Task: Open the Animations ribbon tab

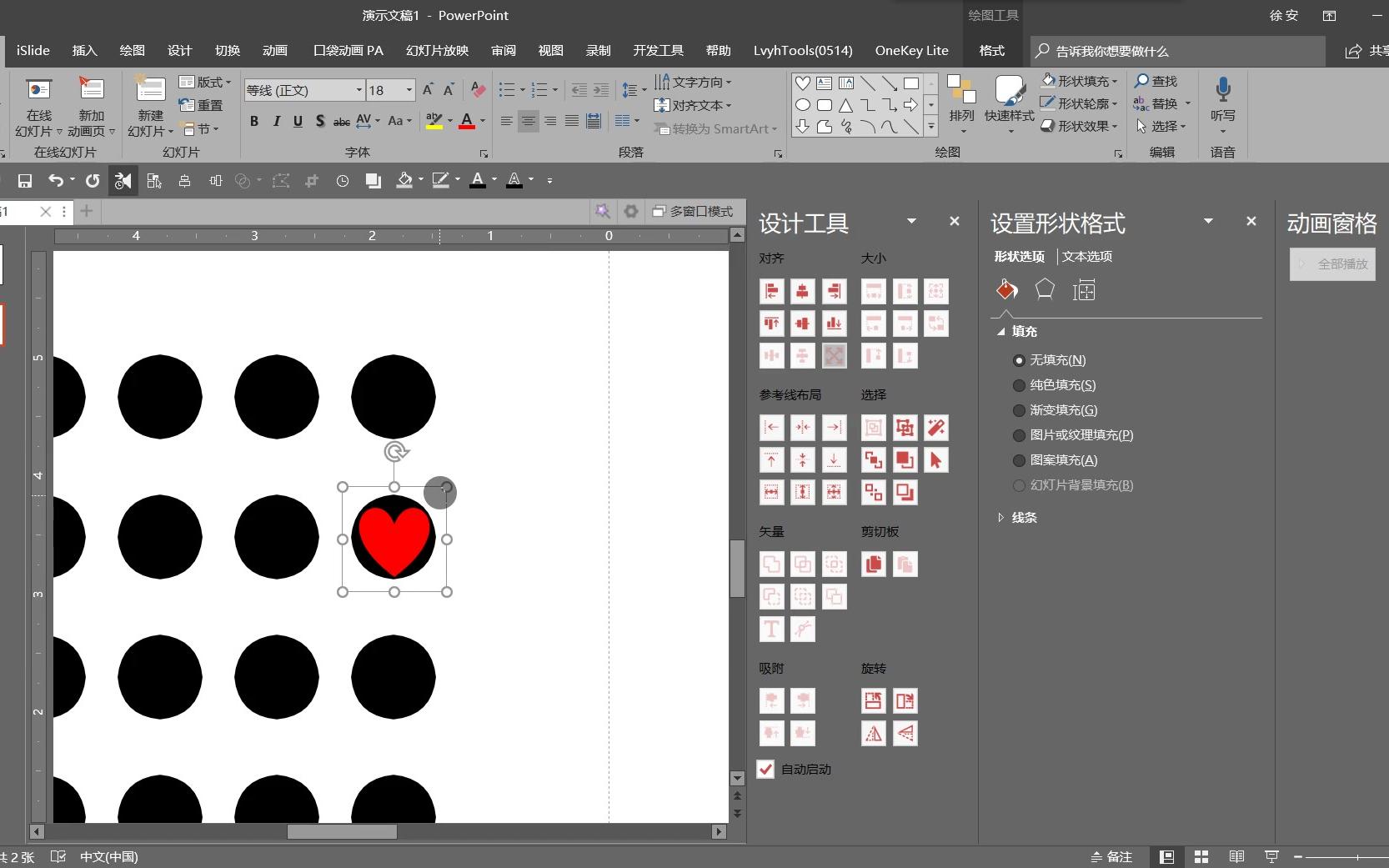Action: pos(274,50)
